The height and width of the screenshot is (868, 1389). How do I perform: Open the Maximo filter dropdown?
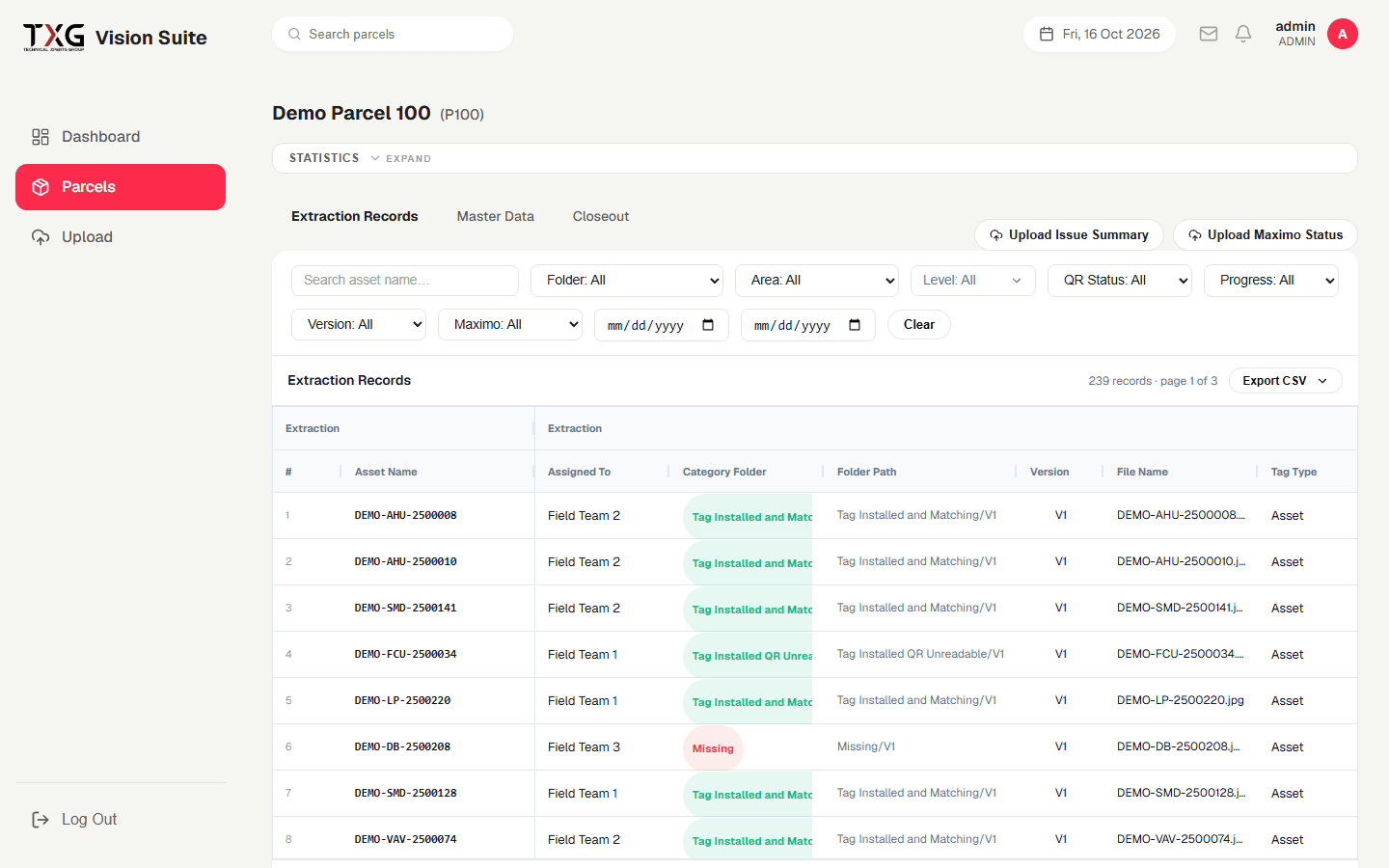click(x=510, y=325)
